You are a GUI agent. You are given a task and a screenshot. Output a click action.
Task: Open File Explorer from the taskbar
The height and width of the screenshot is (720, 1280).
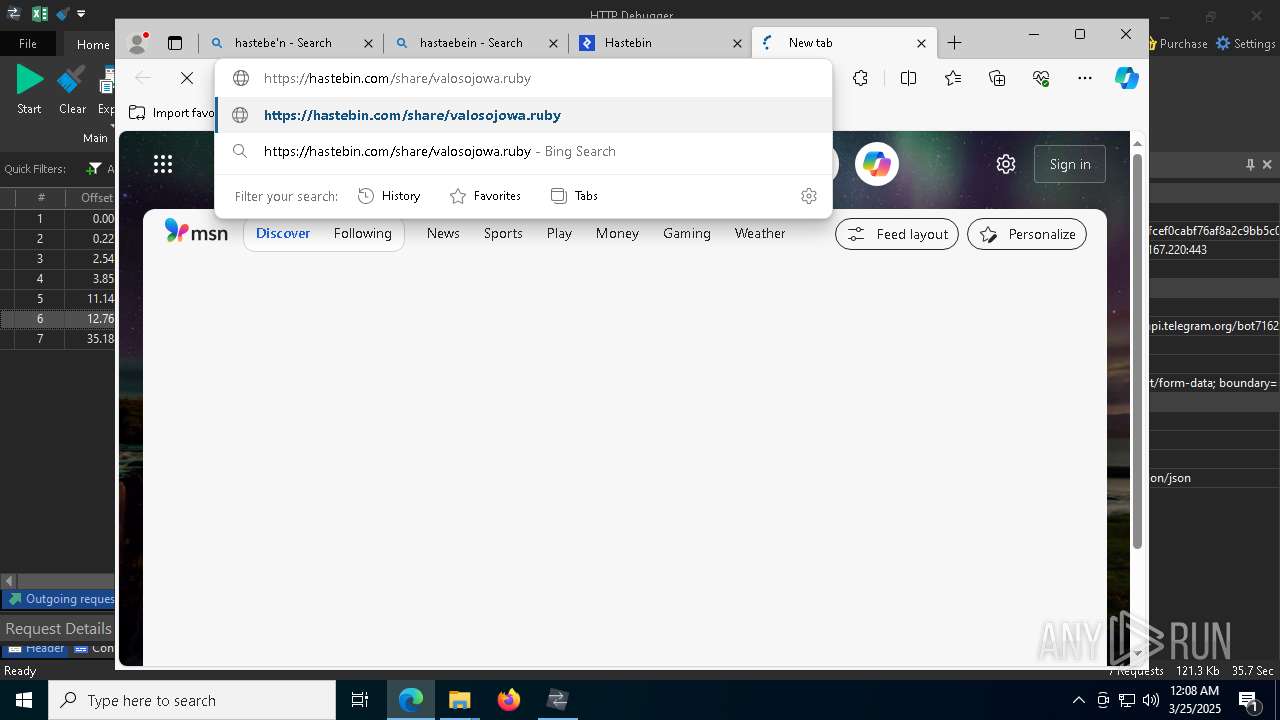[x=459, y=700]
